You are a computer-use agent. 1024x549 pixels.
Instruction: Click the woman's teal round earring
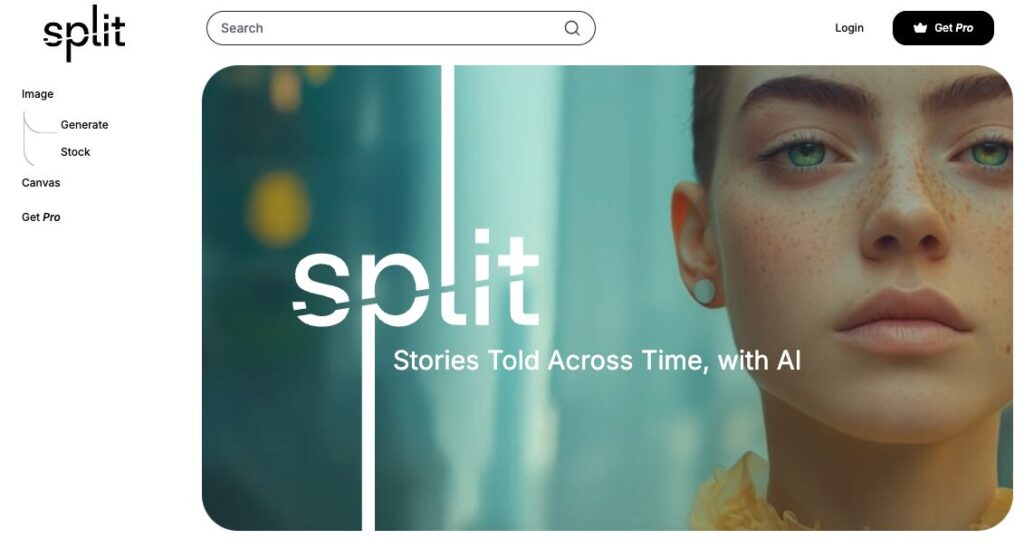[x=704, y=291]
